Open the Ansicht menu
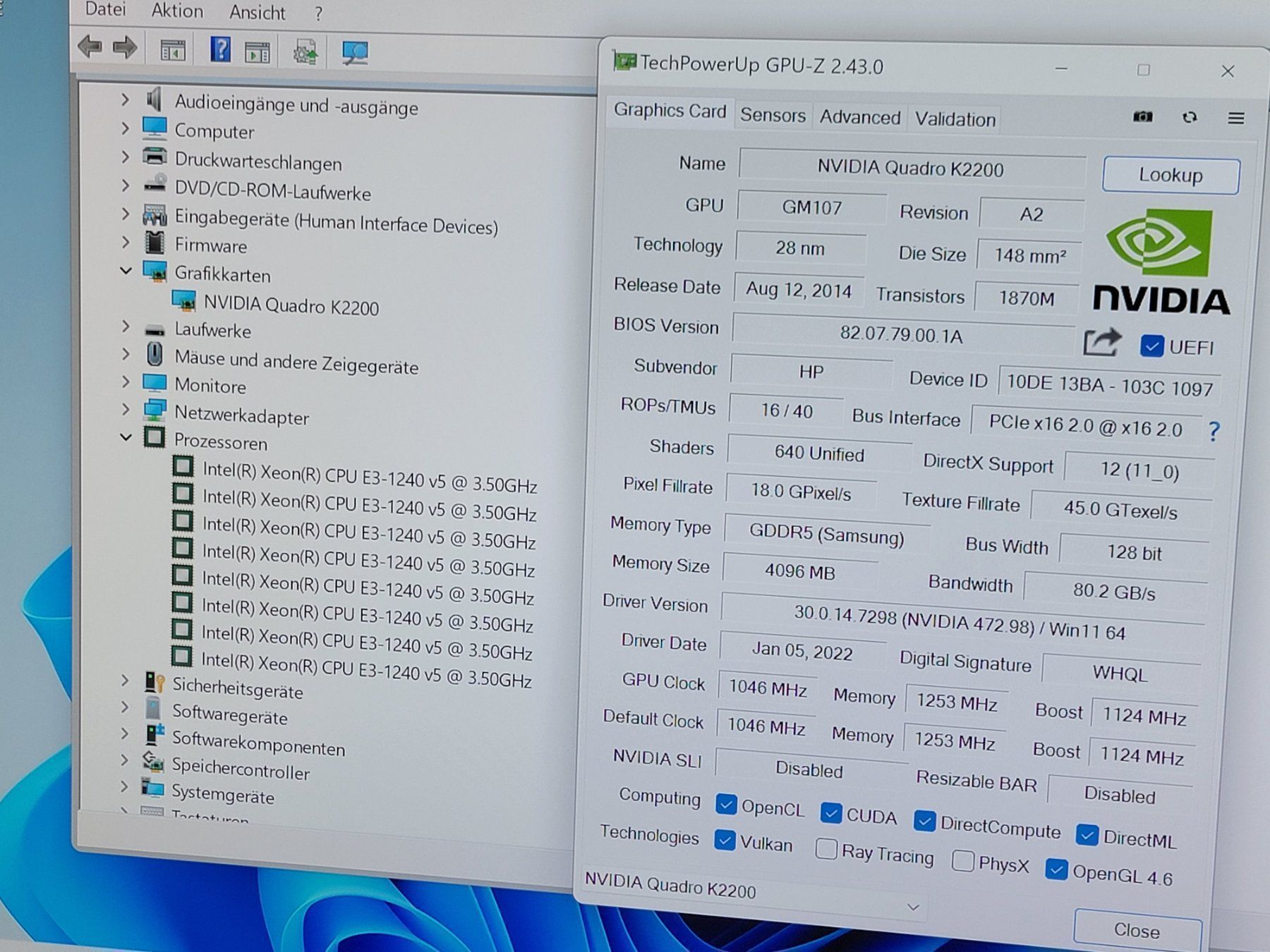Image resolution: width=1270 pixels, height=952 pixels. pos(257,13)
